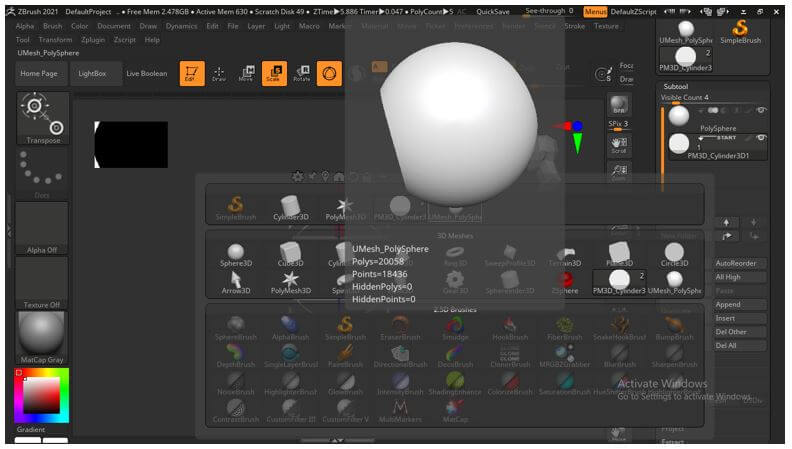Choose the MRGBZGrabber tool
792x449 pixels.
pos(565,356)
